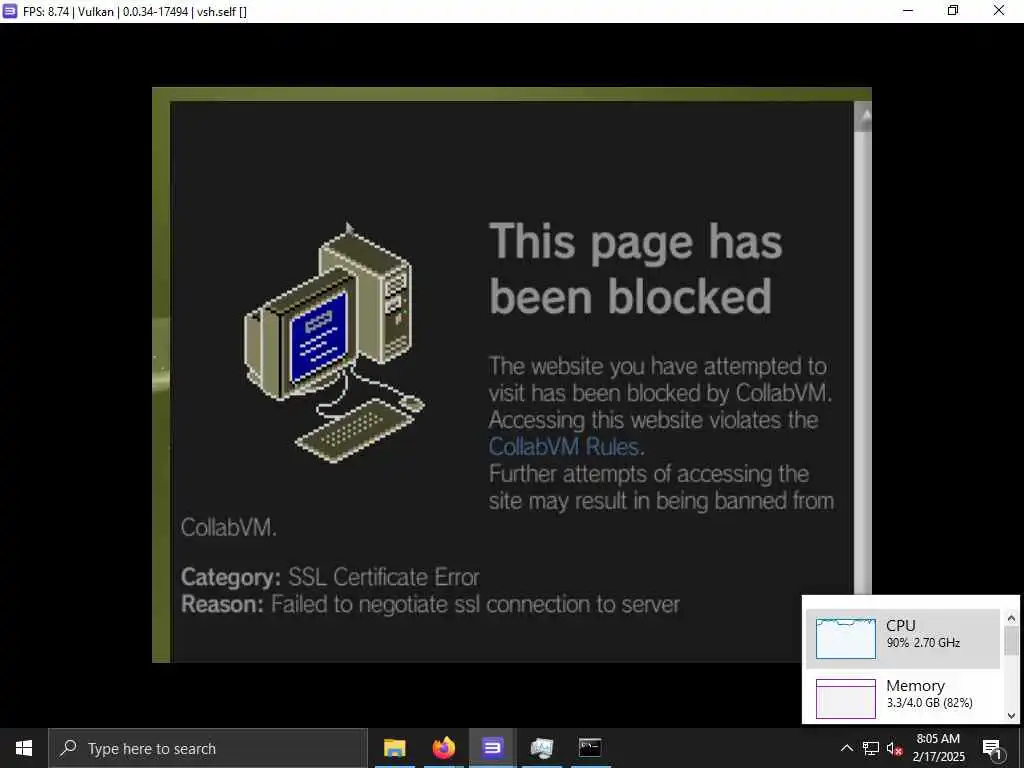Restore down the RPCS3 game window
Screen dimensions: 1024x768
pyautogui.click(x=953, y=10)
